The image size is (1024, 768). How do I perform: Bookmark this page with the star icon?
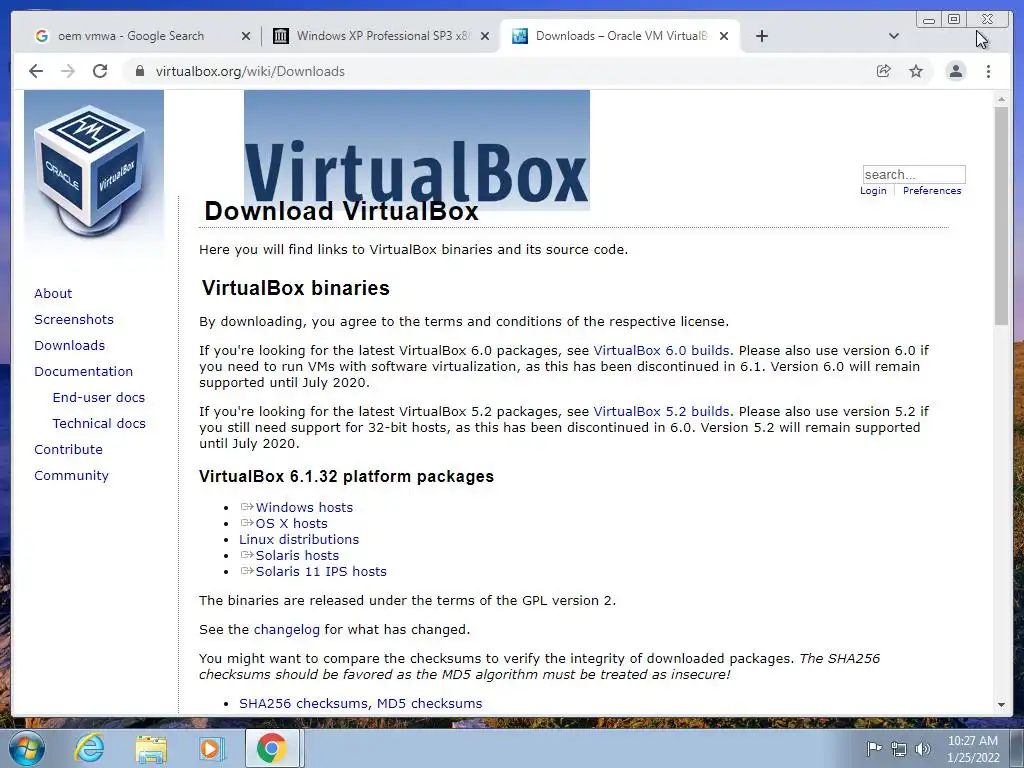coord(916,71)
